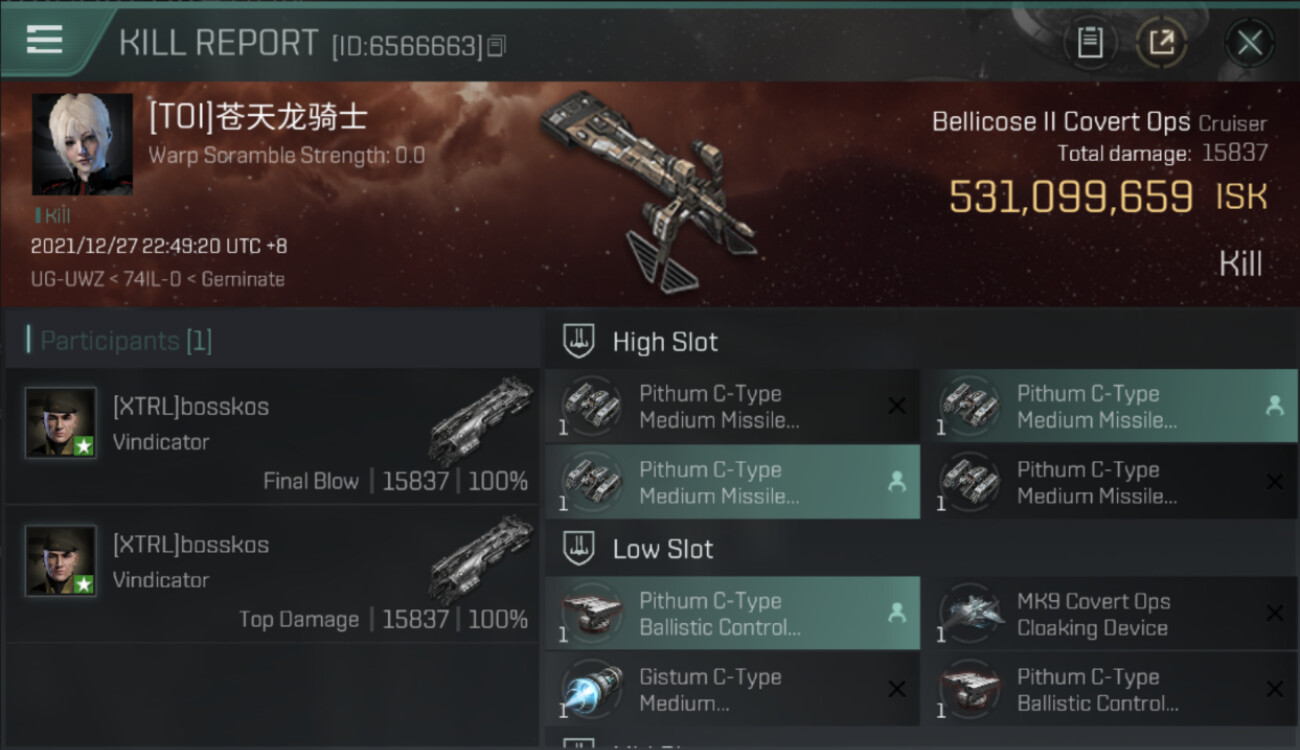Click the clipboard report icon
The height and width of the screenshot is (750, 1300).
pyautogui.click(x=1089, y=43)
